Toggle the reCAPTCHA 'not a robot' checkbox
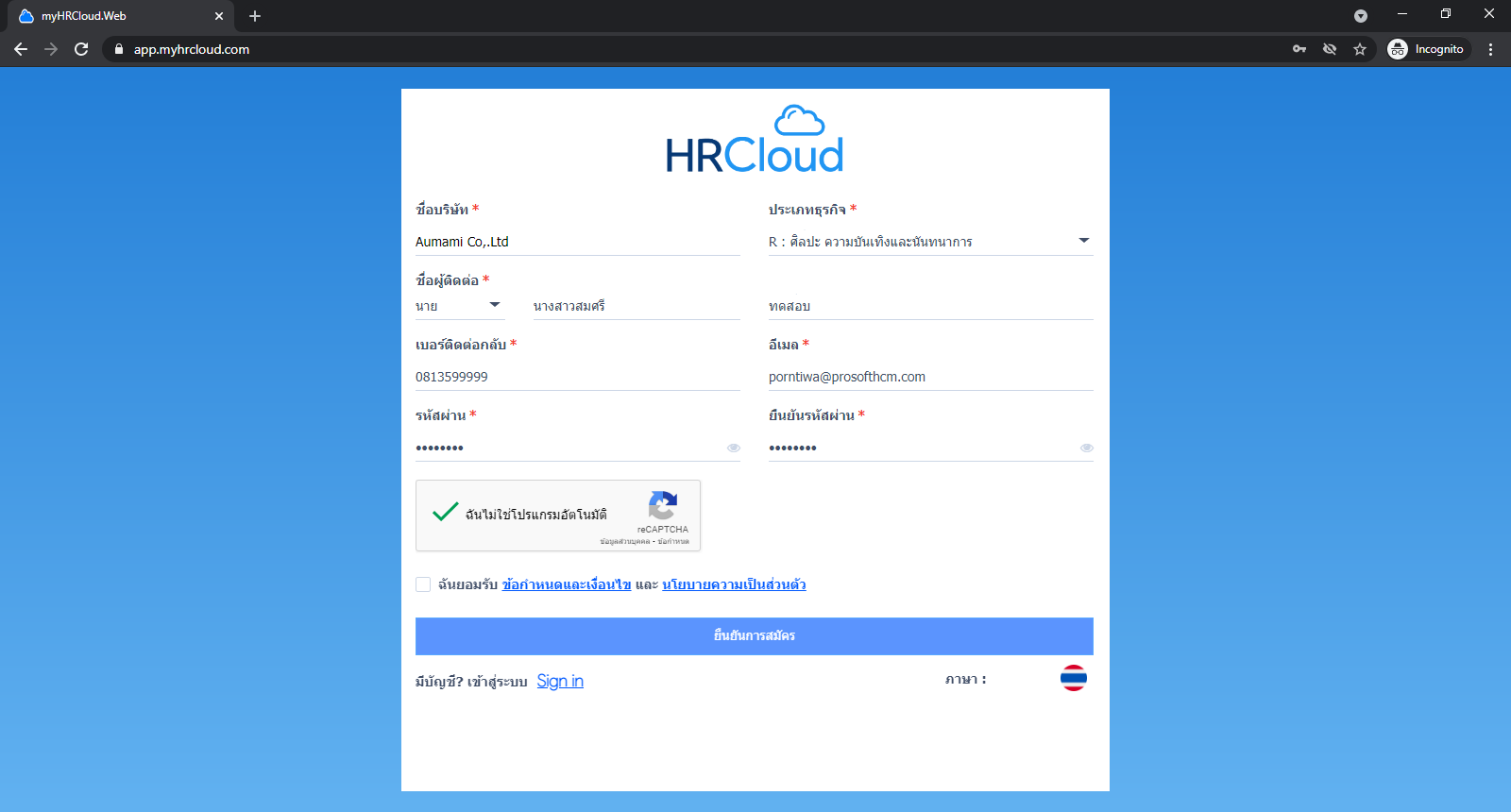Screen dimensions: 1511x812 pyautogui.click(x=446, y=512)
